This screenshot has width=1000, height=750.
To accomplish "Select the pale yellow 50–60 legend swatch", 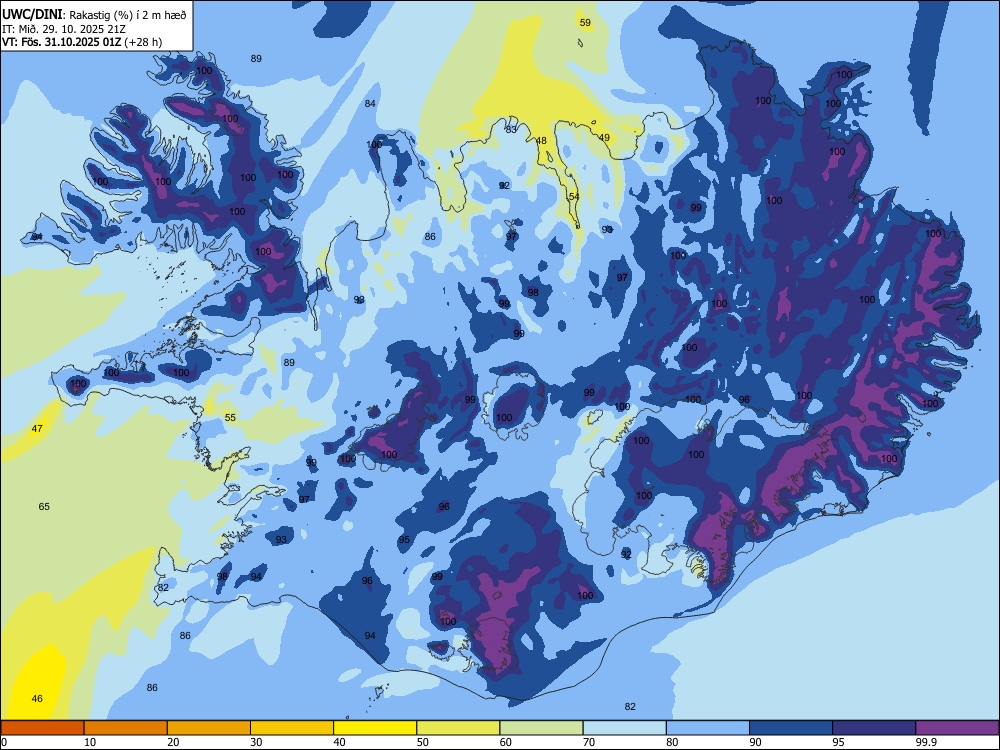I will 458,728.
